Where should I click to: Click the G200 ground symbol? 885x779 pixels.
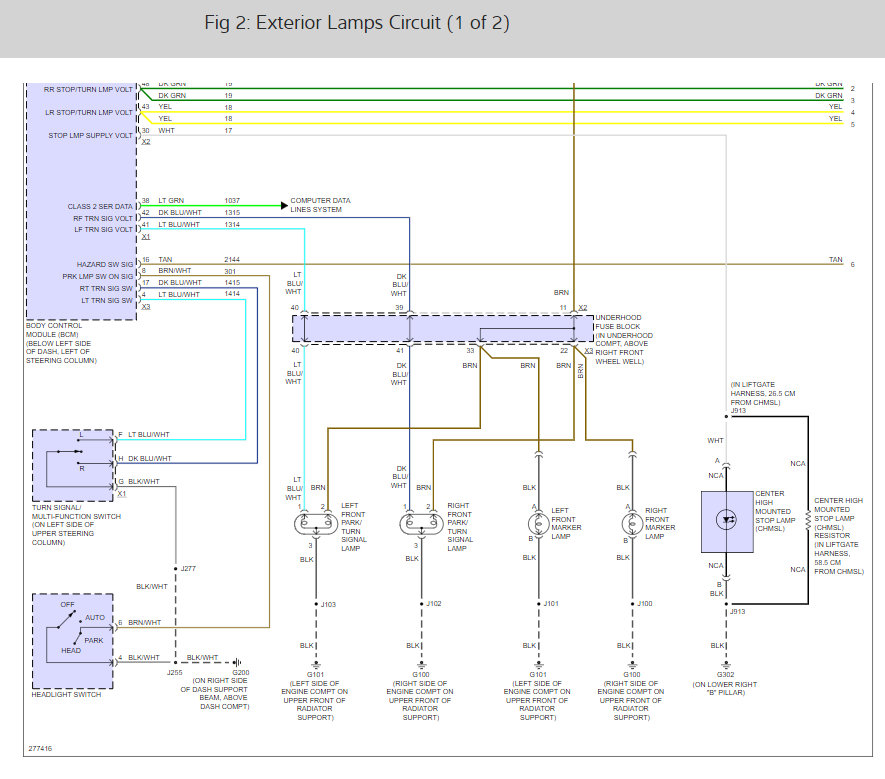click(238, 663)
